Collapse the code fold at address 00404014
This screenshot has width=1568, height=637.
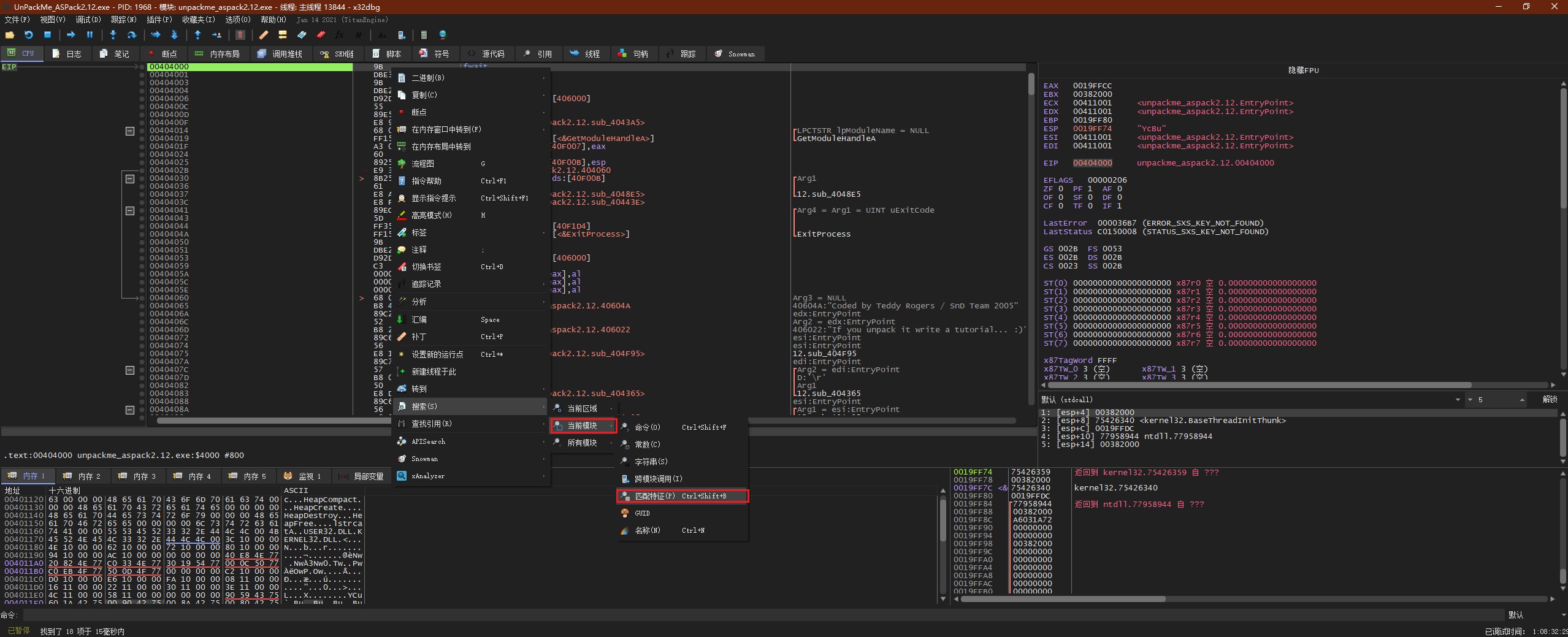tap(130, 131)
